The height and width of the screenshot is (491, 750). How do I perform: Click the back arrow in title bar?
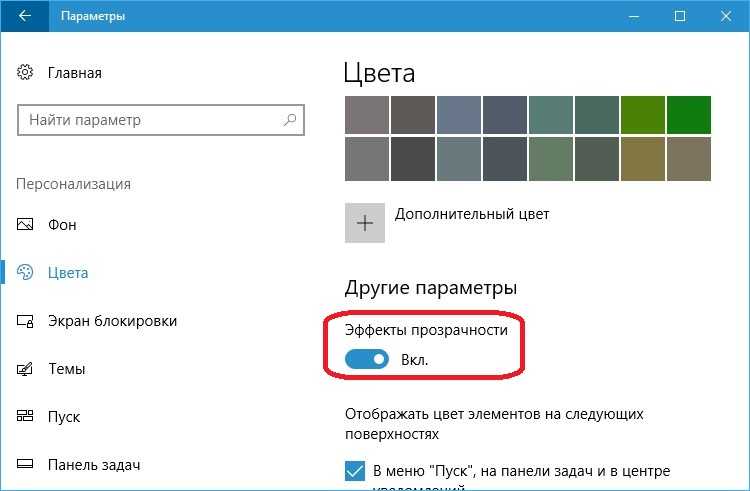coord(24,16)
